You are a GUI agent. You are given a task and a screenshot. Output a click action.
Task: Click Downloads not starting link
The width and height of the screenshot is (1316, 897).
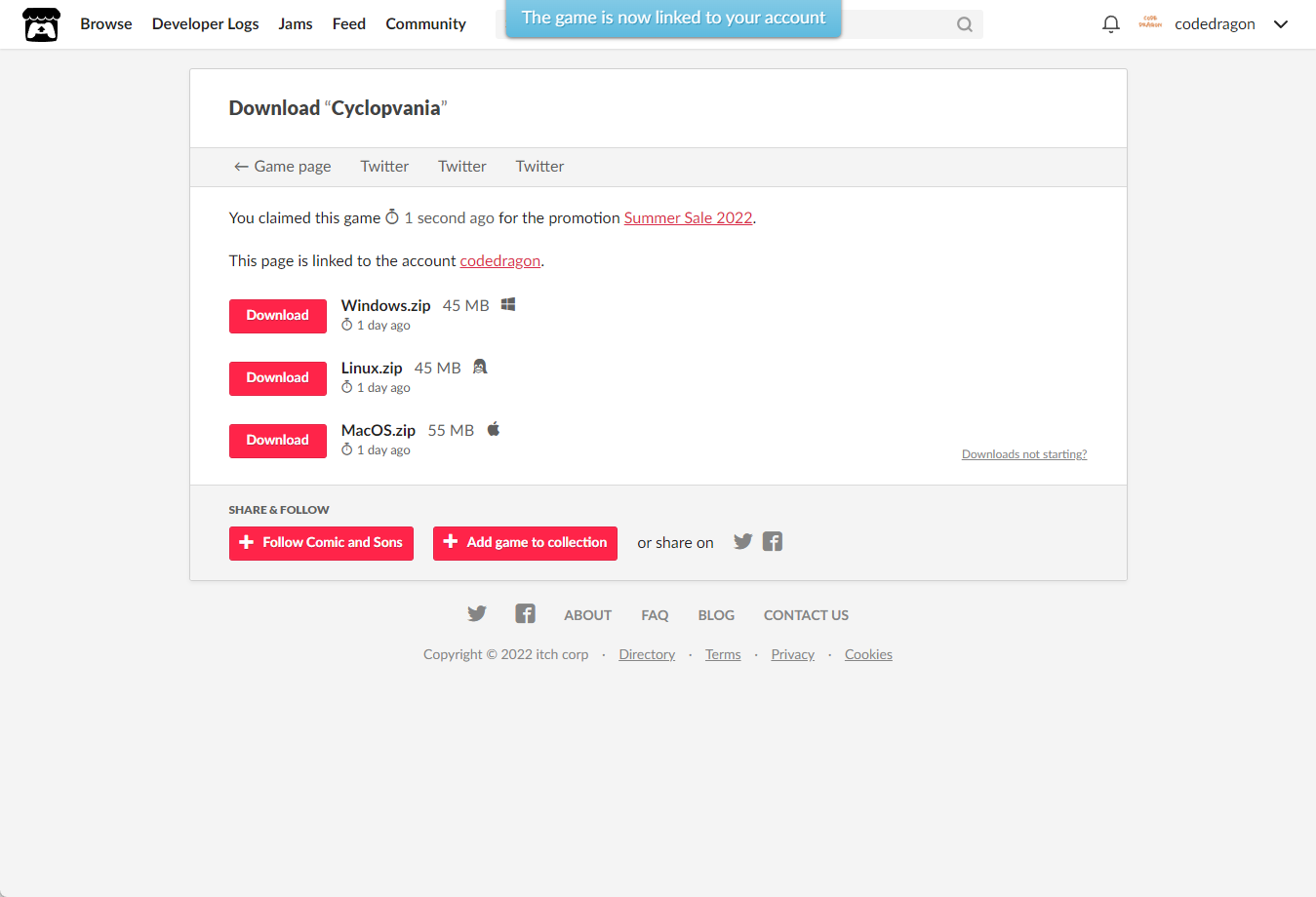1024,454
